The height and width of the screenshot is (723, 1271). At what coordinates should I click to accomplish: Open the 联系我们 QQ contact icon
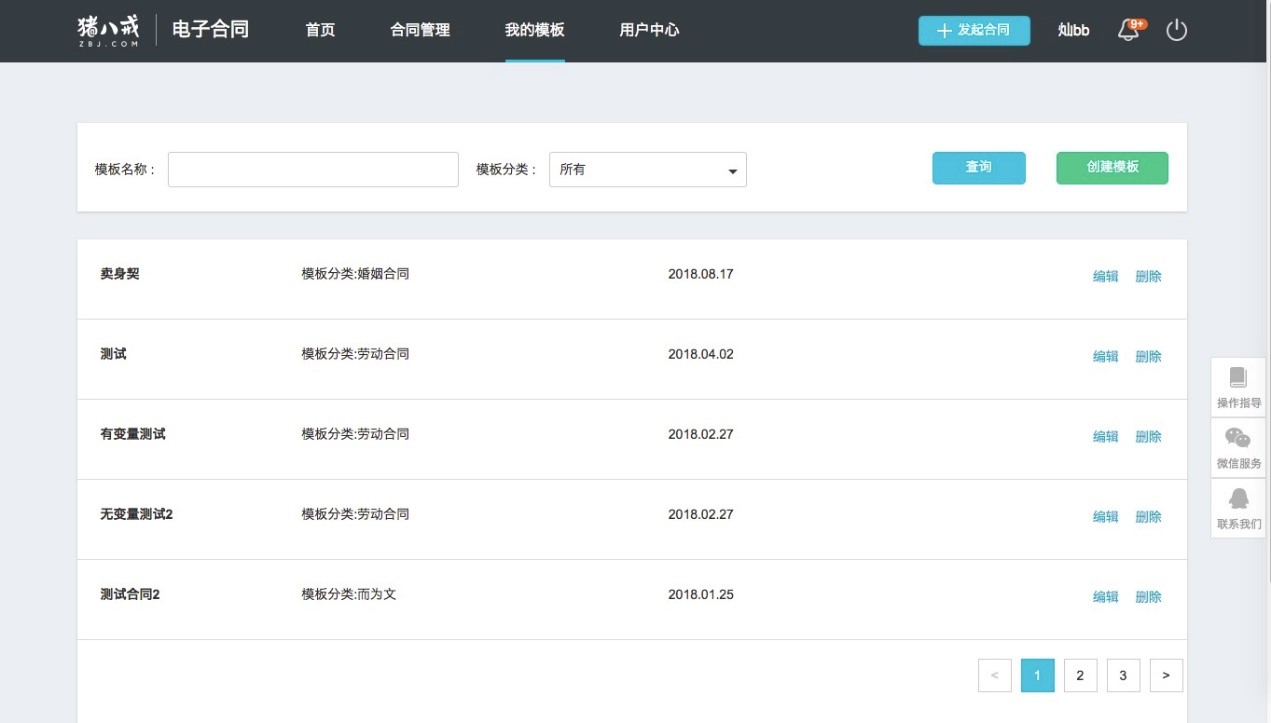[x=1238, y=508]
